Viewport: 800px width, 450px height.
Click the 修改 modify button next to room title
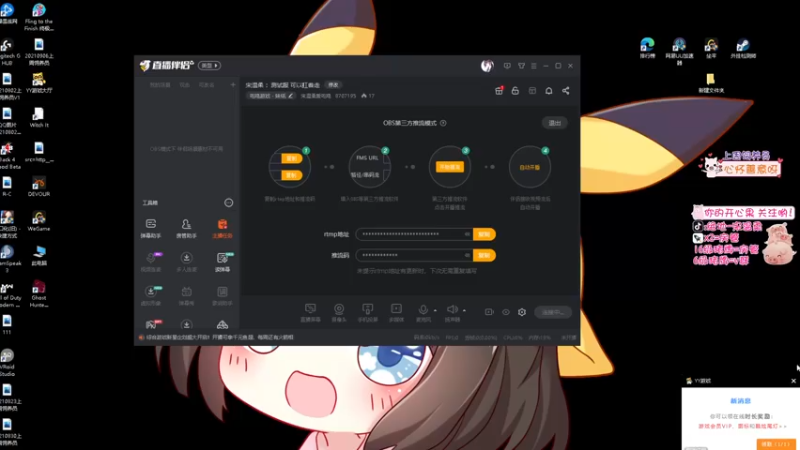(333, 85)
